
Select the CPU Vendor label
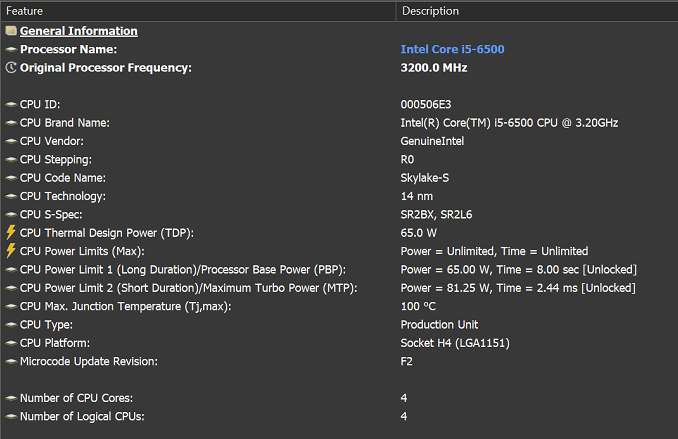(x=51, y=141)
